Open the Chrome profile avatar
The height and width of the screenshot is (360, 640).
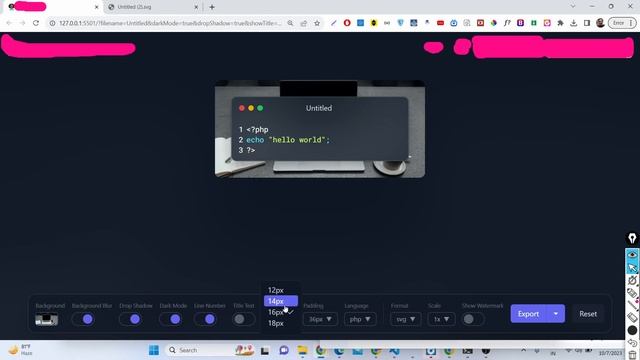(x=600, y=23)
